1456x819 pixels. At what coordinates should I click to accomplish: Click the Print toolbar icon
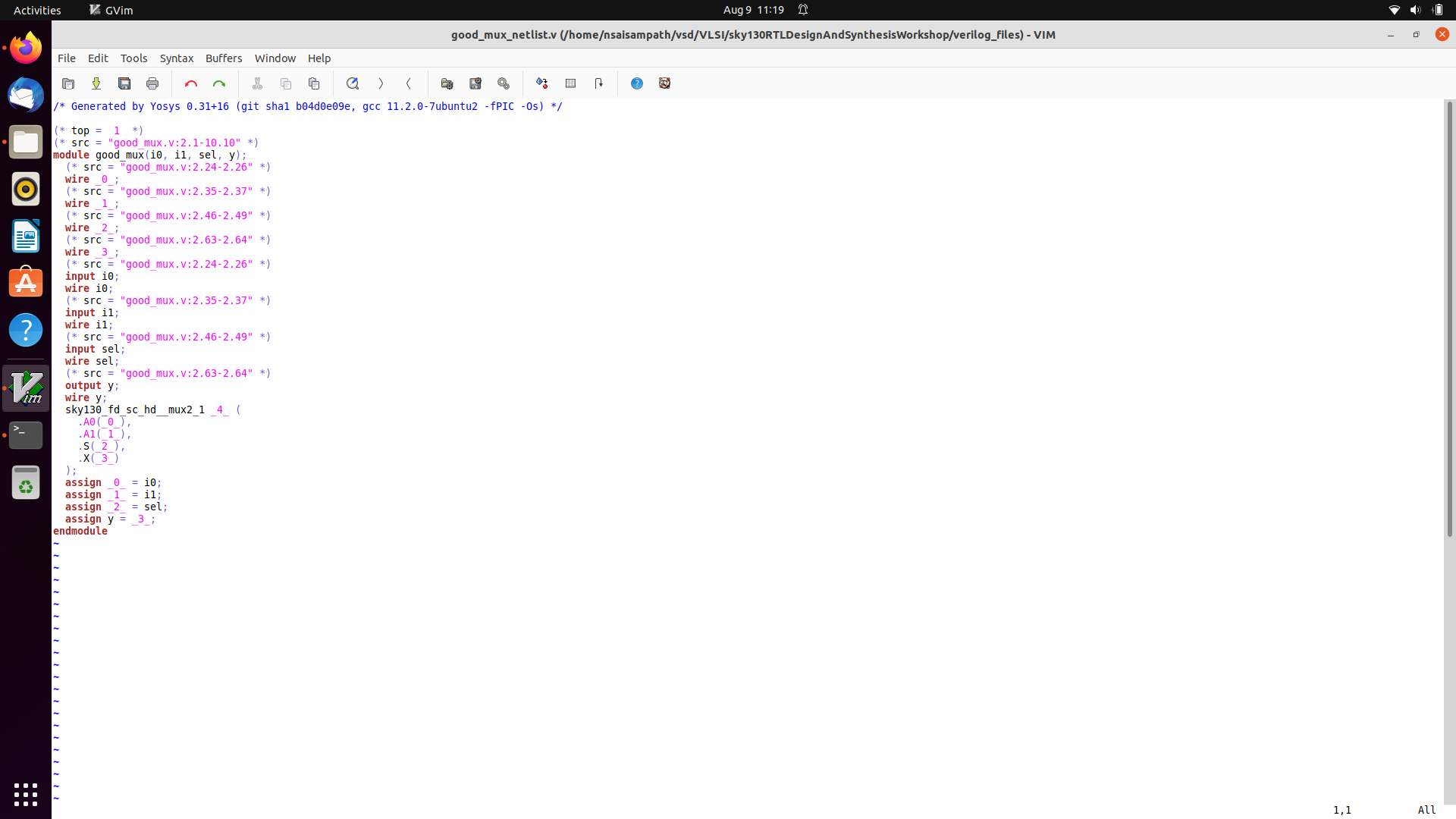coord(152,83)
